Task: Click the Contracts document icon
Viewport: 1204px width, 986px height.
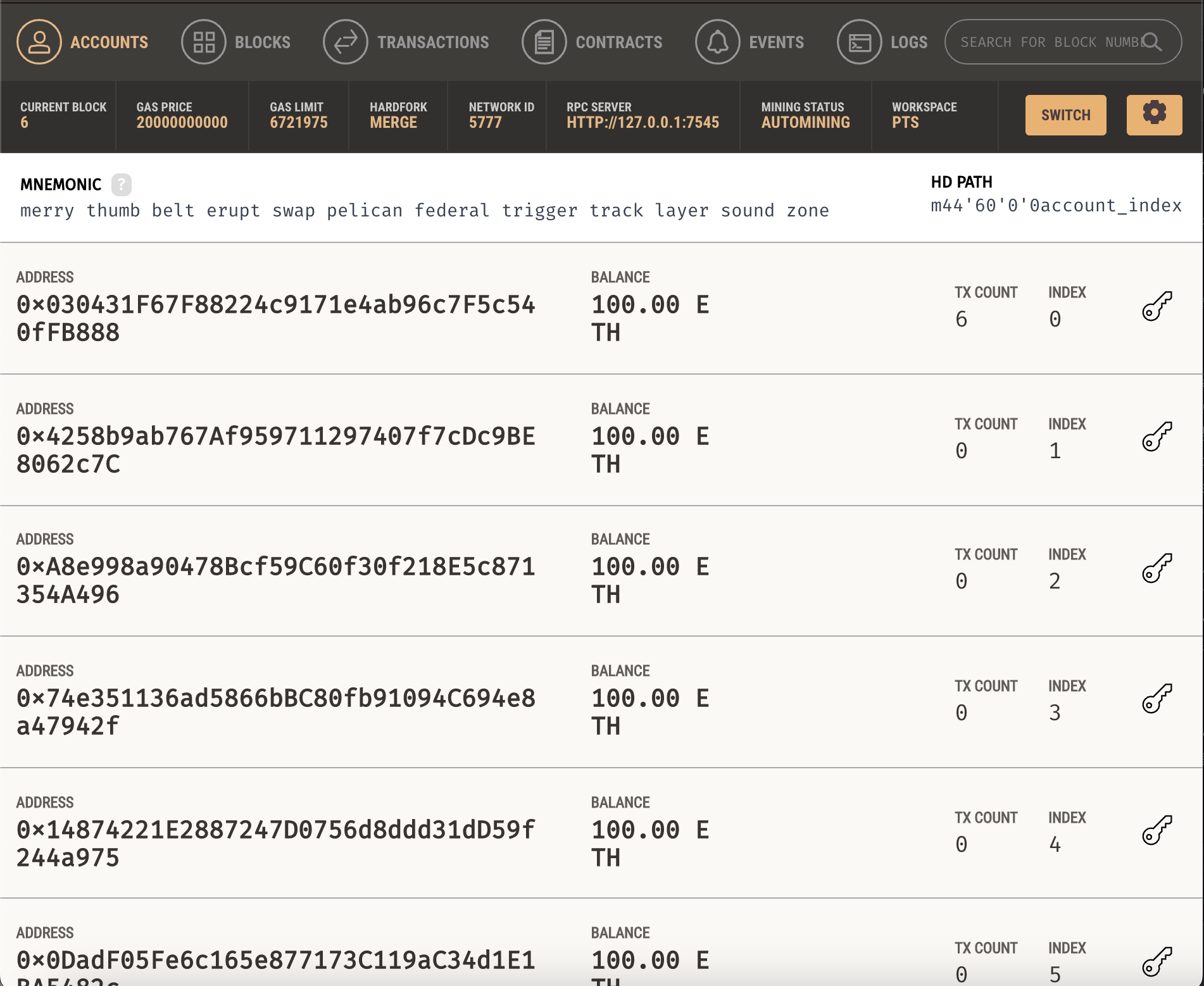Action: tap(544, 42)
